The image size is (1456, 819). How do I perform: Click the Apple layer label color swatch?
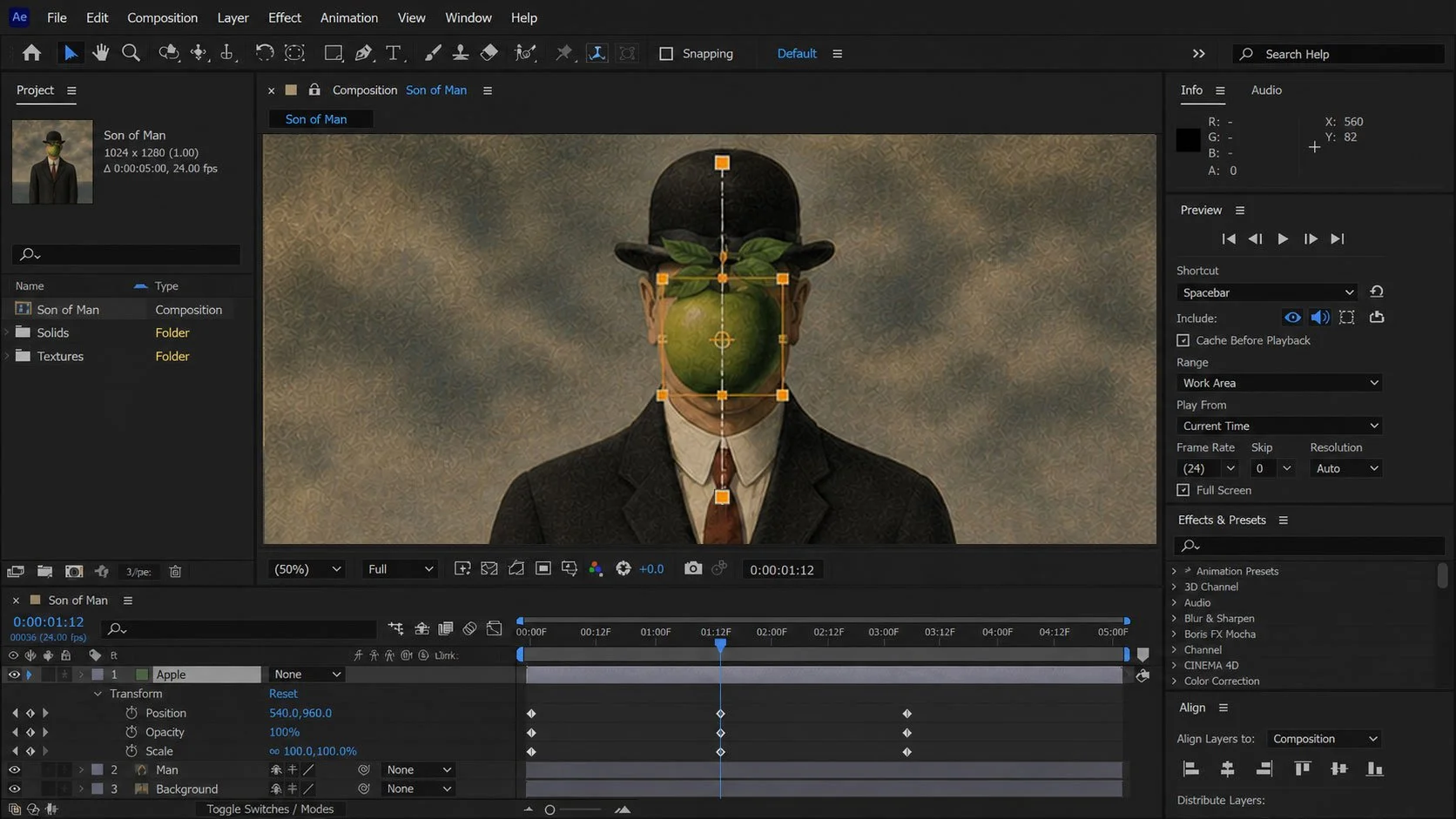(x=98, y=675)
